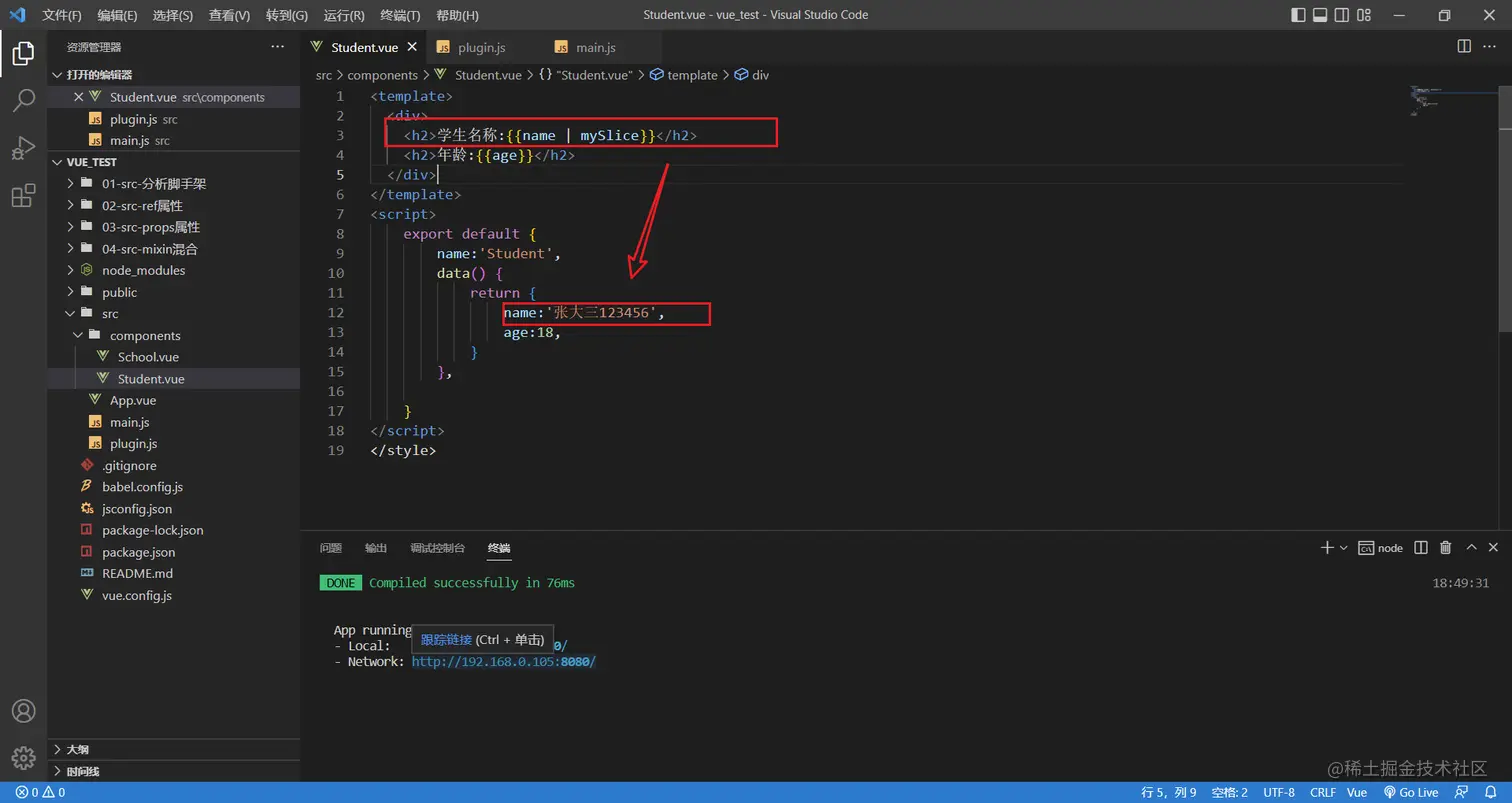Open the Manage gear icon
Image resolution: width=1512 pixels, height=803 pixels.
point(23,758)
